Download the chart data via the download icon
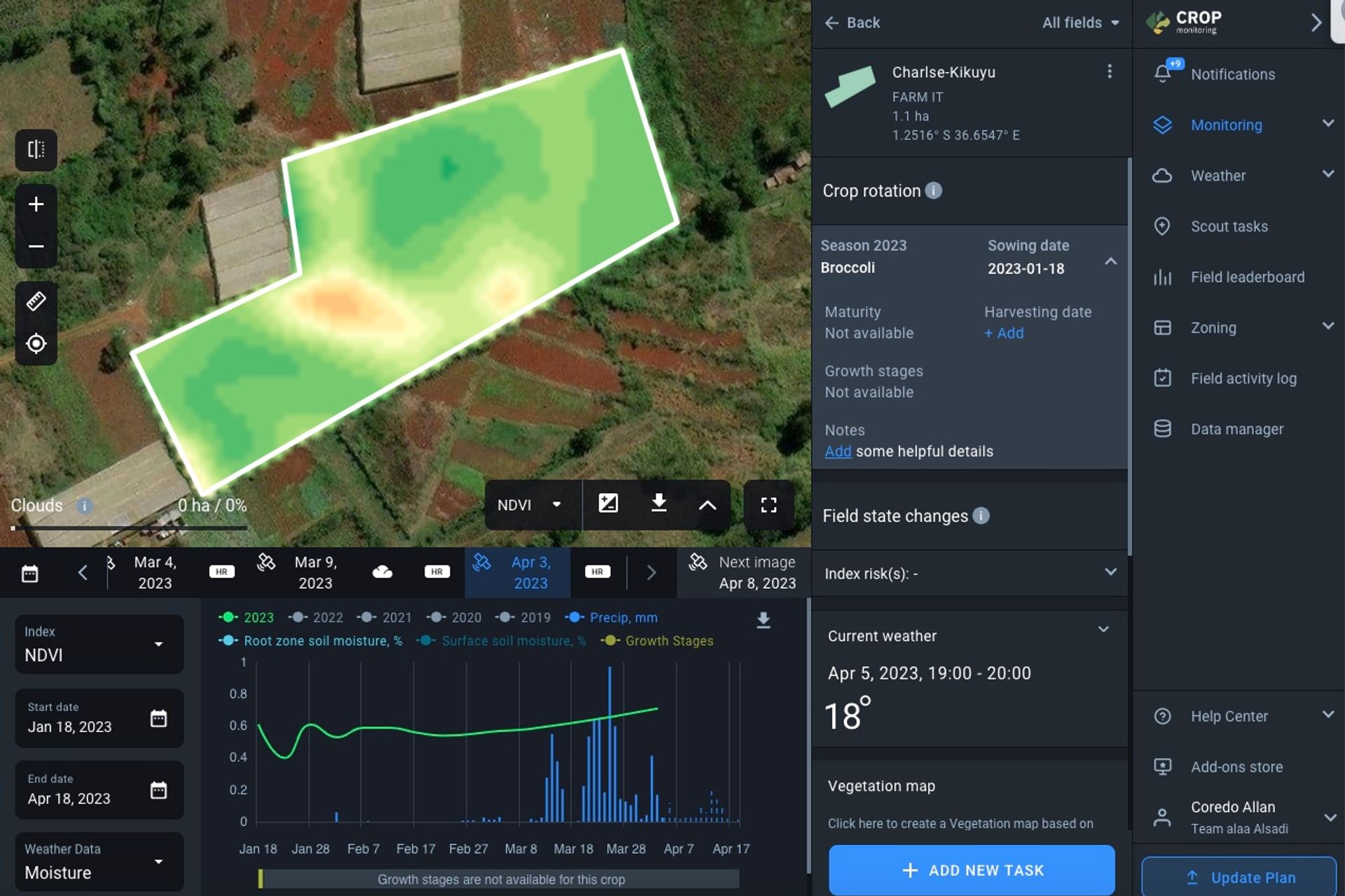This screenshot has height=896, width=1345. [763, 621]
